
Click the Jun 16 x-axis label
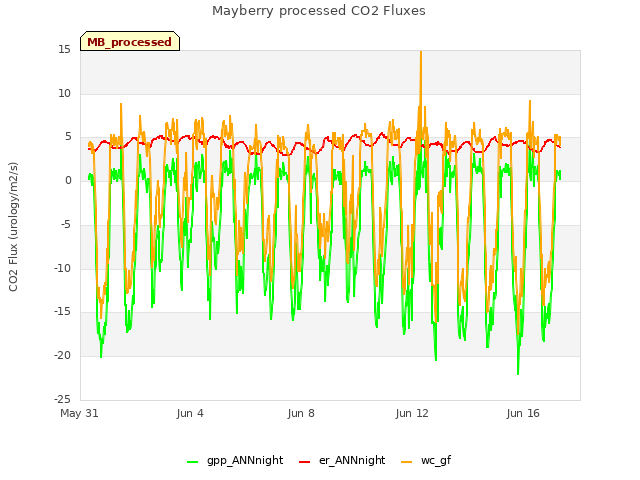click(523, 413)
